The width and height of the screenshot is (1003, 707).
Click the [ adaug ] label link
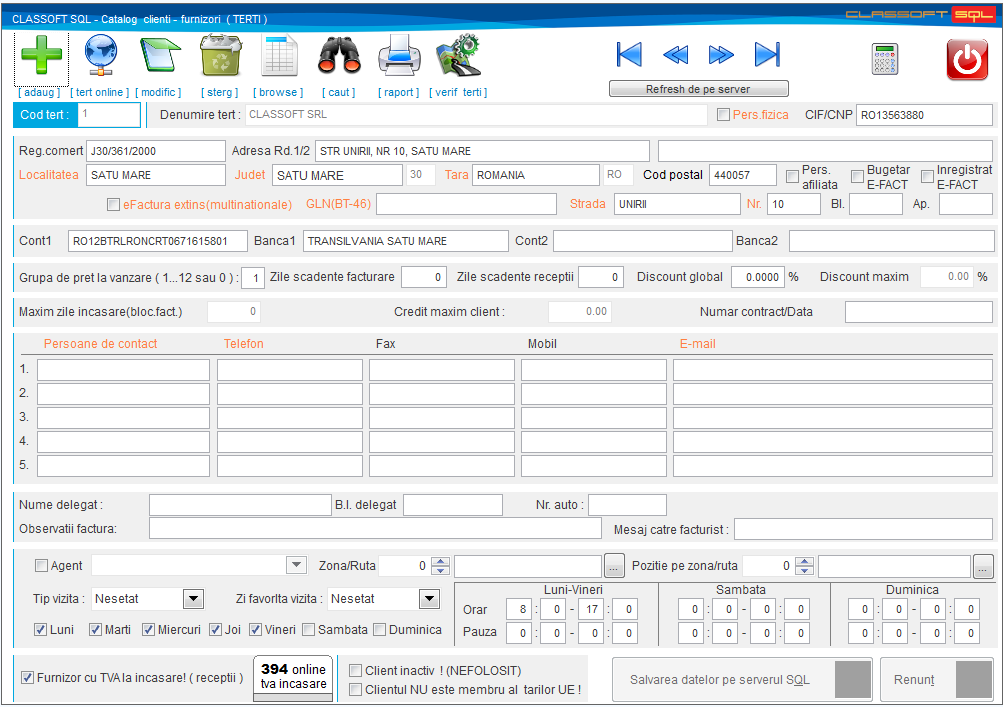(39, 92)
